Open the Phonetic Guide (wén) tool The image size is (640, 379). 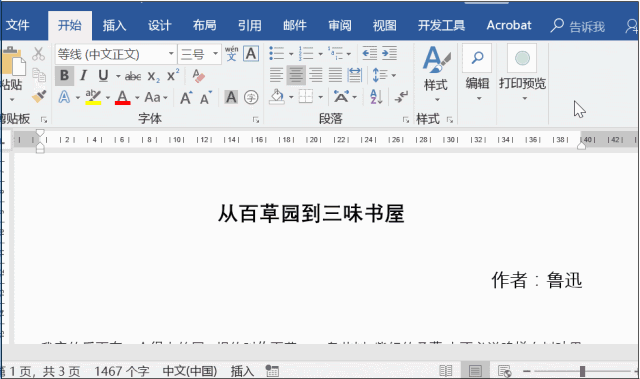coord(231,53)
